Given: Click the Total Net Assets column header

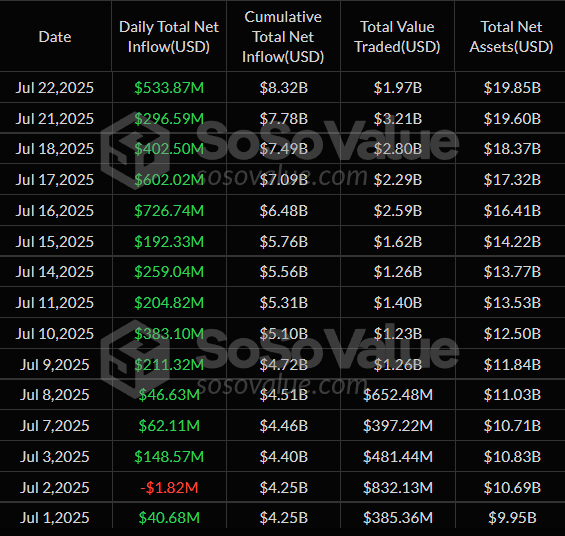Looking at the screenshot, I should coord(511,37).
